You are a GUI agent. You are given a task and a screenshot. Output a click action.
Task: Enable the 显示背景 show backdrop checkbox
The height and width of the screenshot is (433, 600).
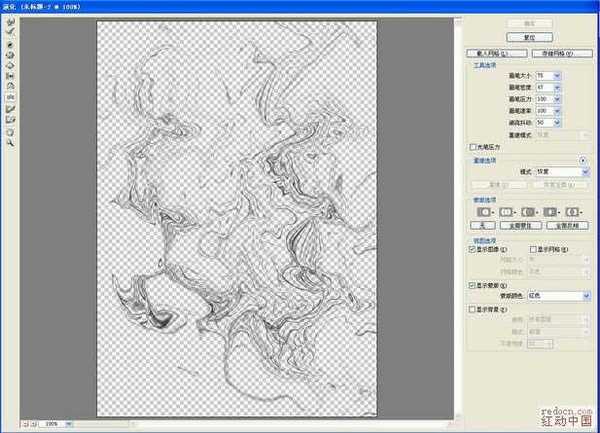[x=474, y=310]
